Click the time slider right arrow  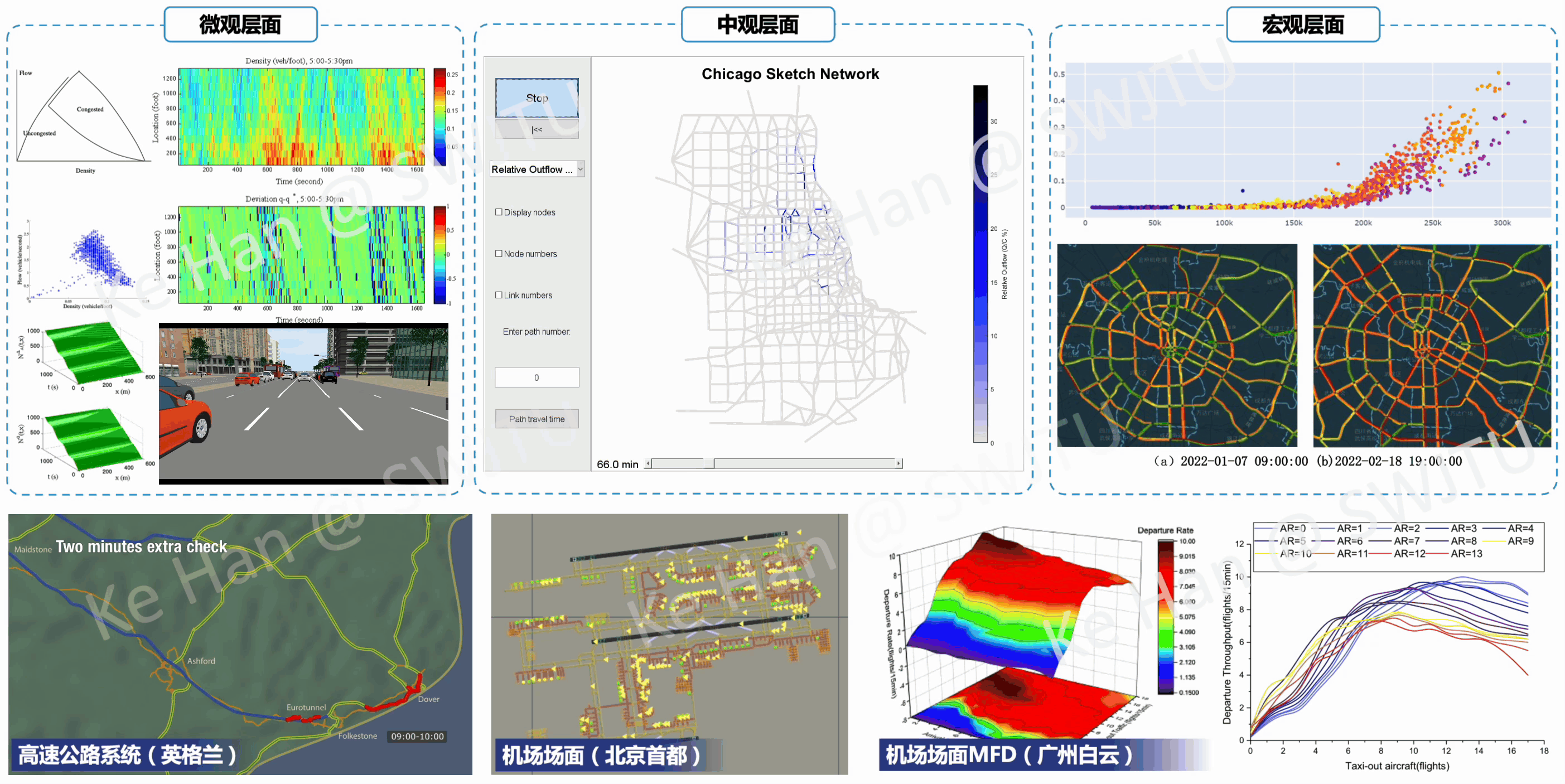(899, 463)
